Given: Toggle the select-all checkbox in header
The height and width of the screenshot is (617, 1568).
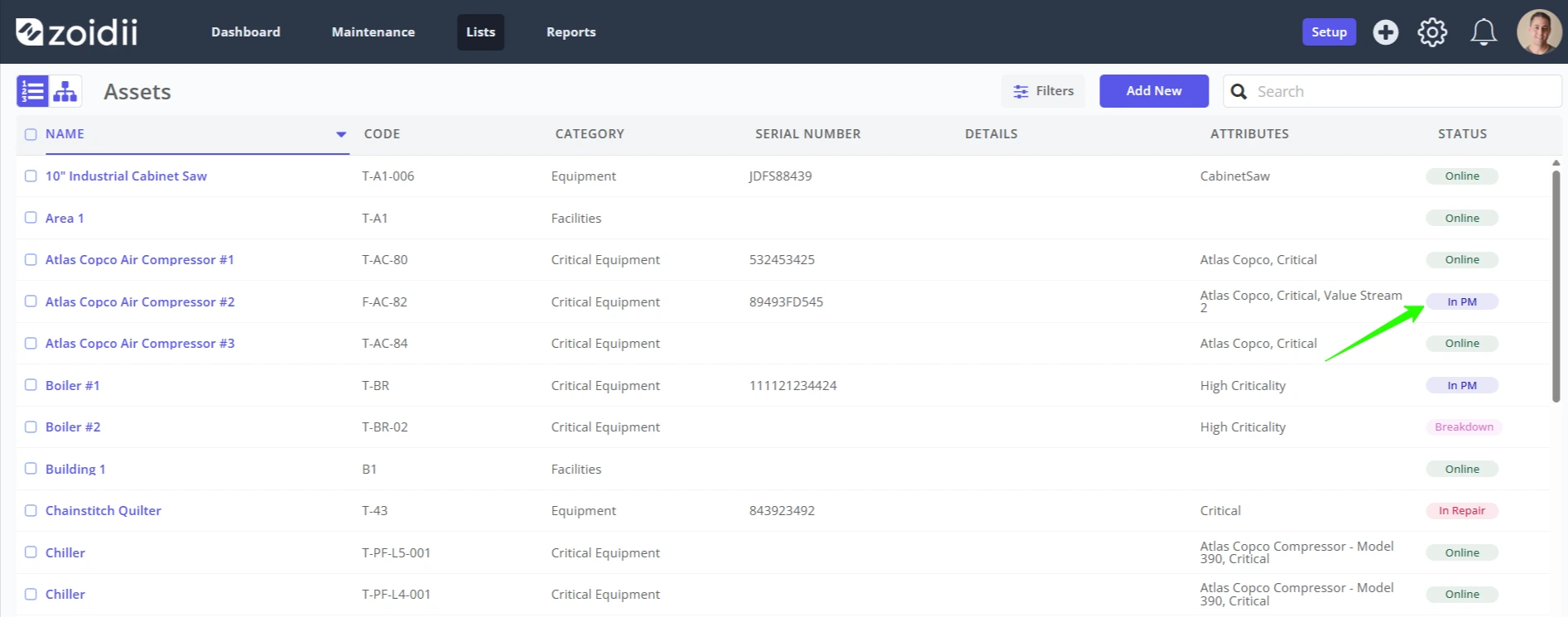Looking at the screenshot, I should point(31,134).
